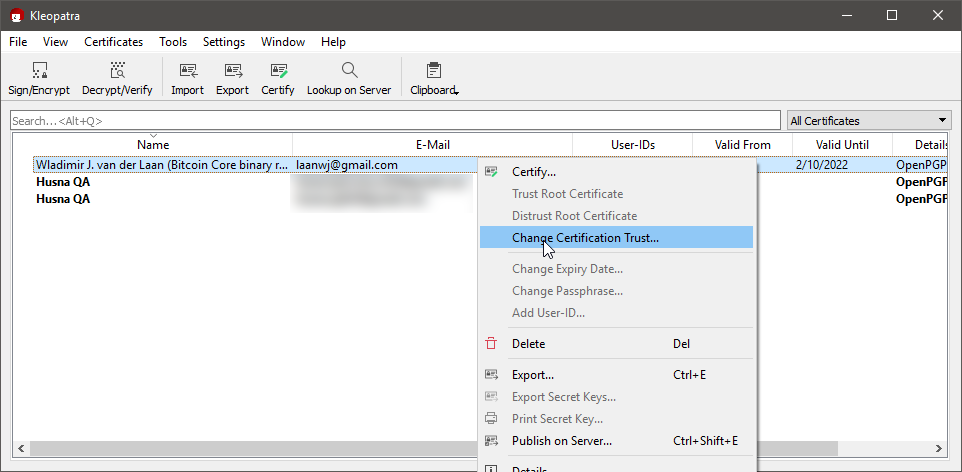The width and height of the screenshot is (962, 472).
Task: Sort by the Details column header
Action: point(920,145)
